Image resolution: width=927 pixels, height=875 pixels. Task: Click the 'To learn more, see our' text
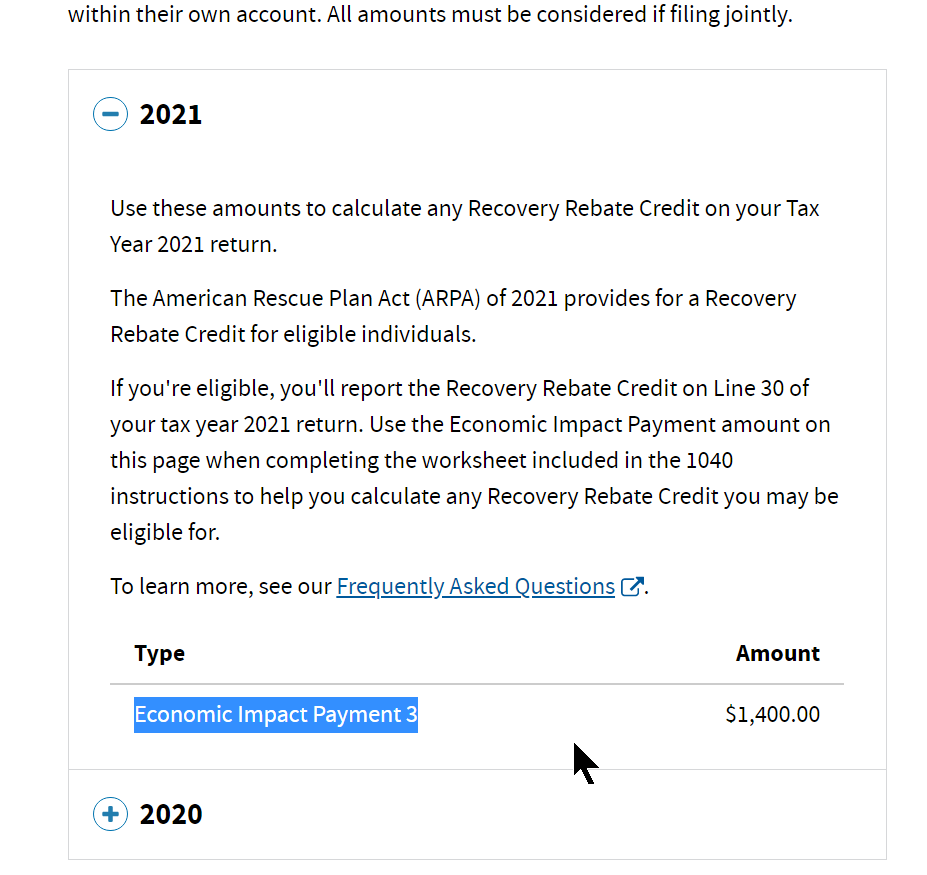pyautogui.click(x=220, y=586)
